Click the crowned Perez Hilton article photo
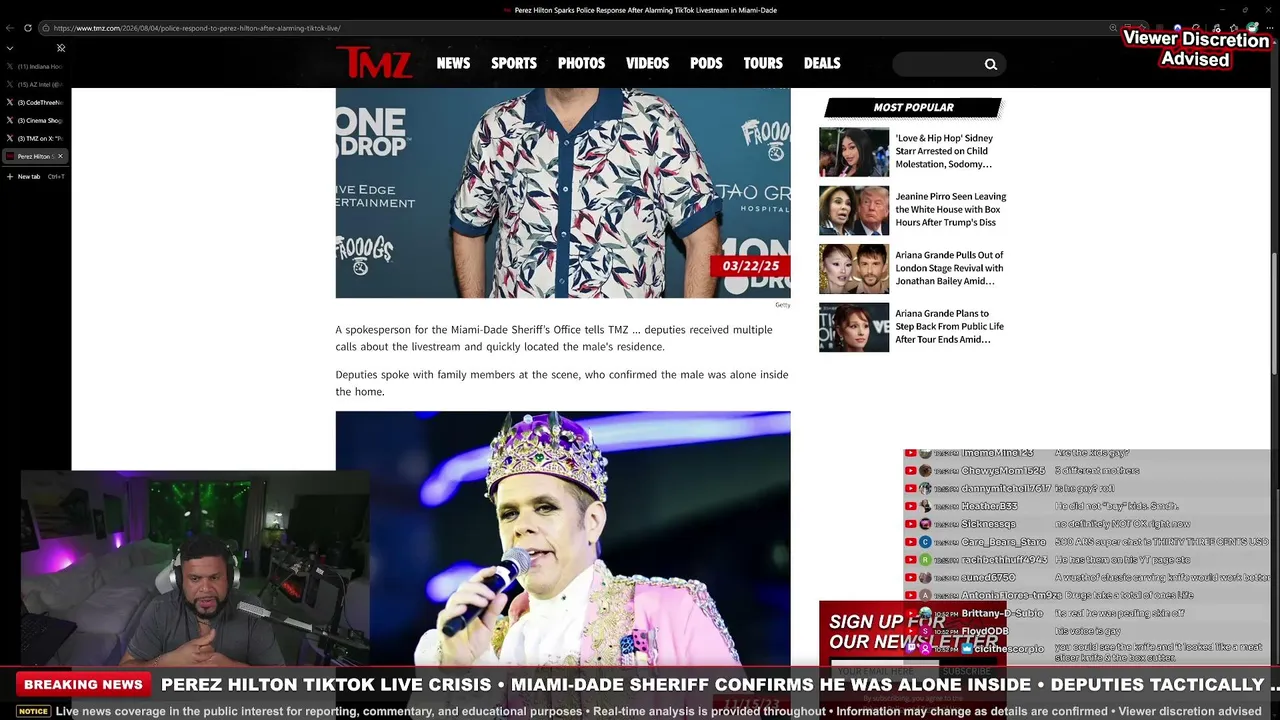1280x720 pixels. [563, 538]
